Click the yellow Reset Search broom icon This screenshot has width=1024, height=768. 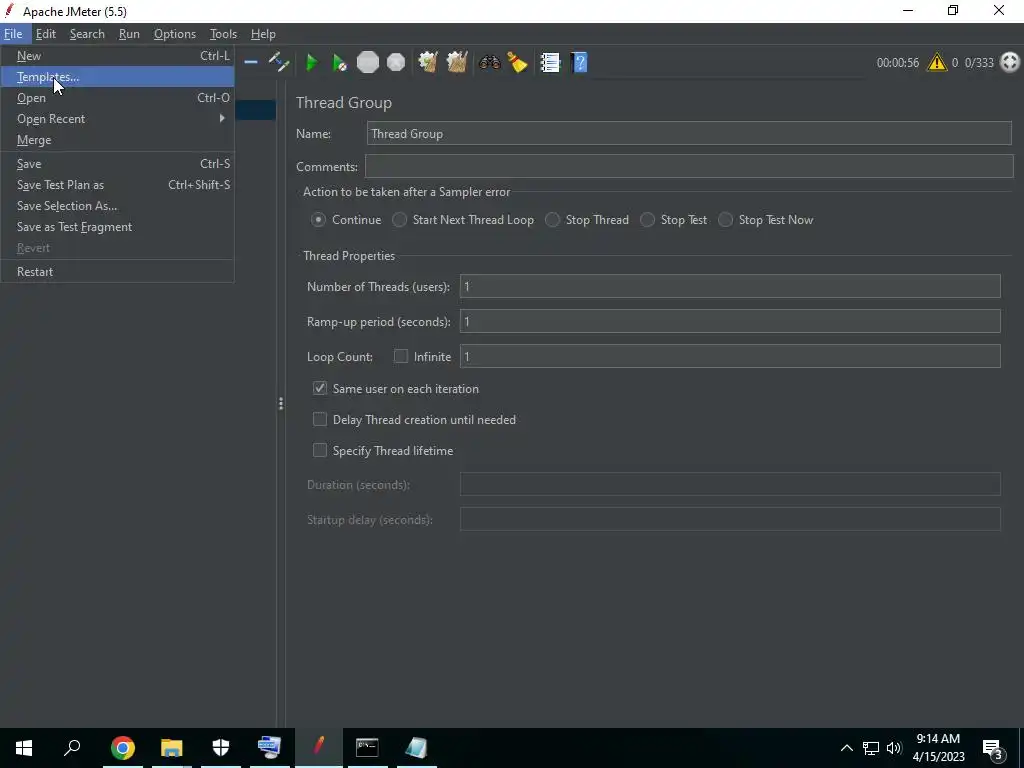pos(517,63)
